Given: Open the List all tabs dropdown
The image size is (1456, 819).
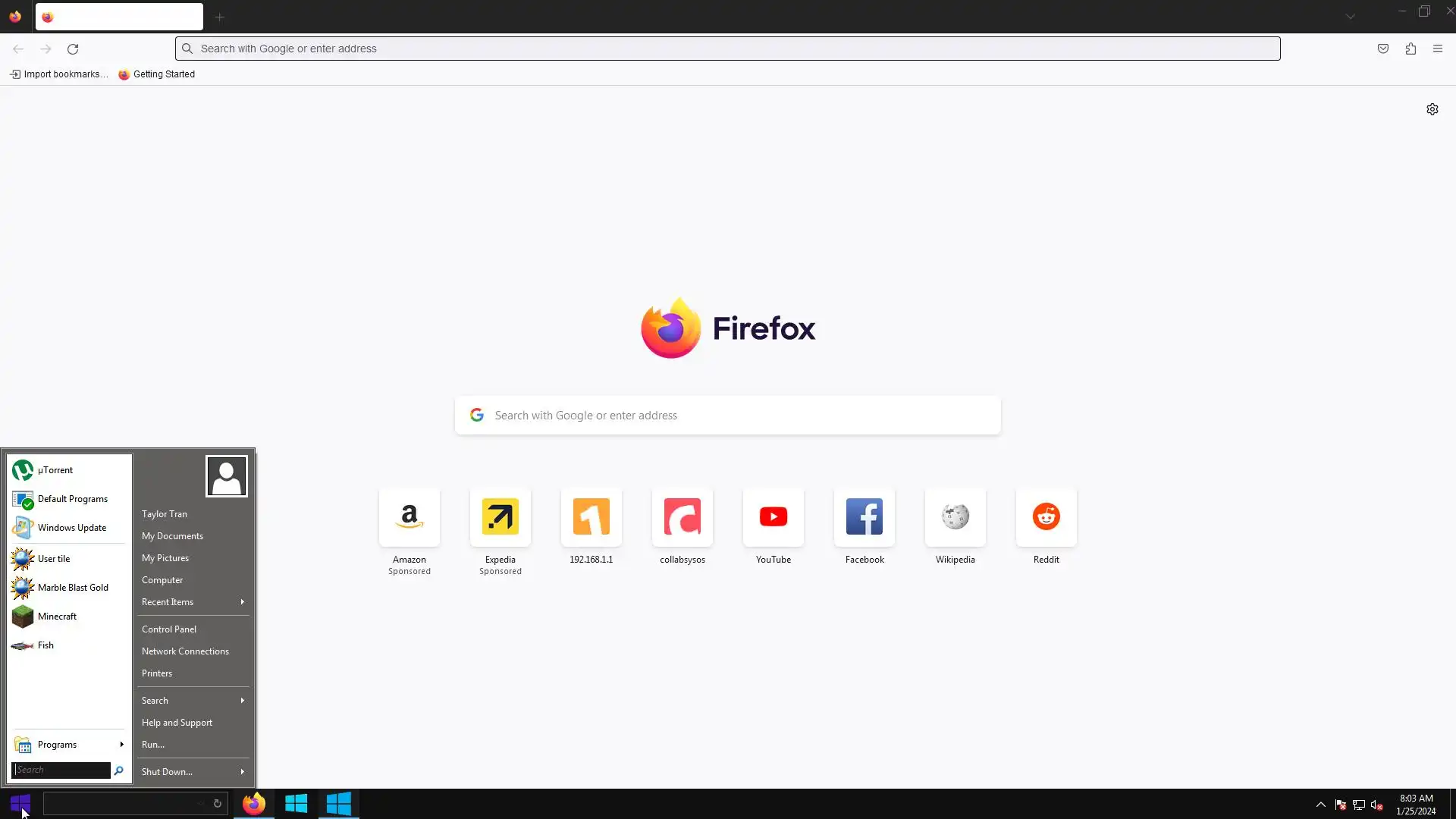Looking at the screenshot, I should [1350, 16].
